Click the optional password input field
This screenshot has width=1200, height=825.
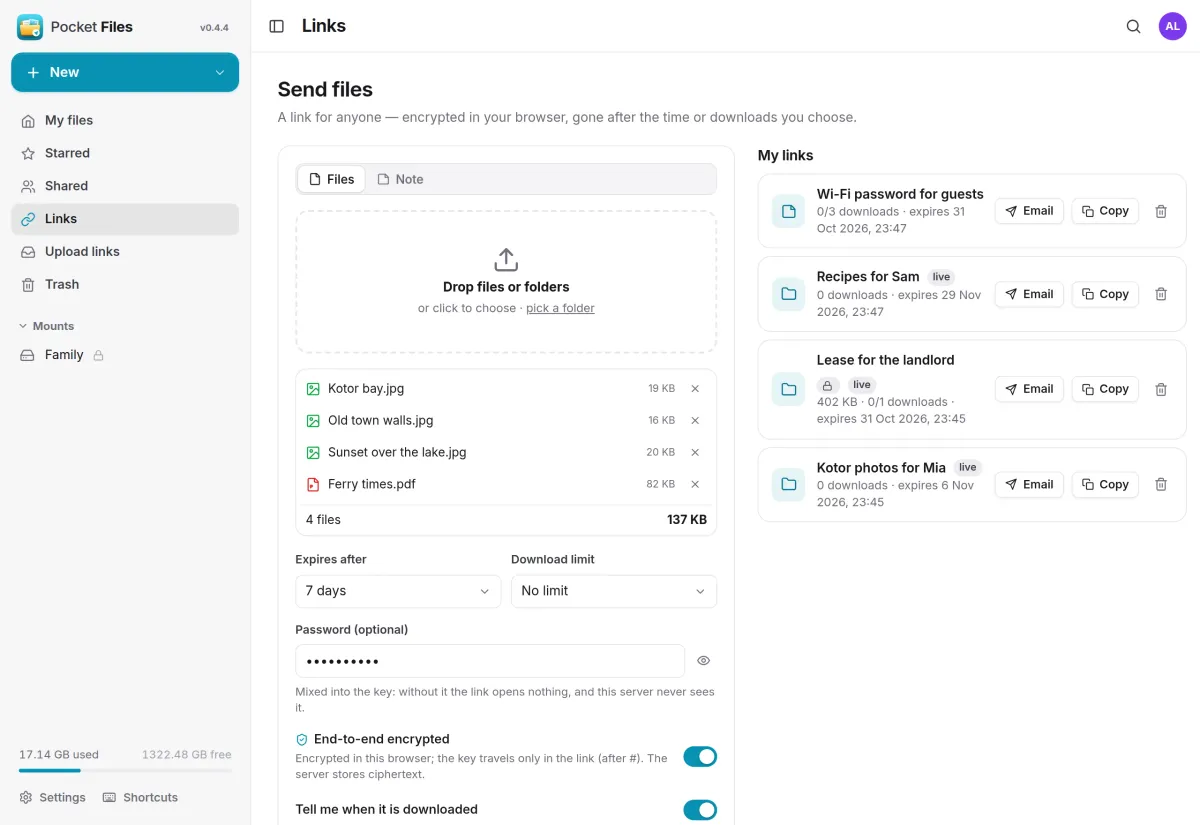[x=490, y=661]
